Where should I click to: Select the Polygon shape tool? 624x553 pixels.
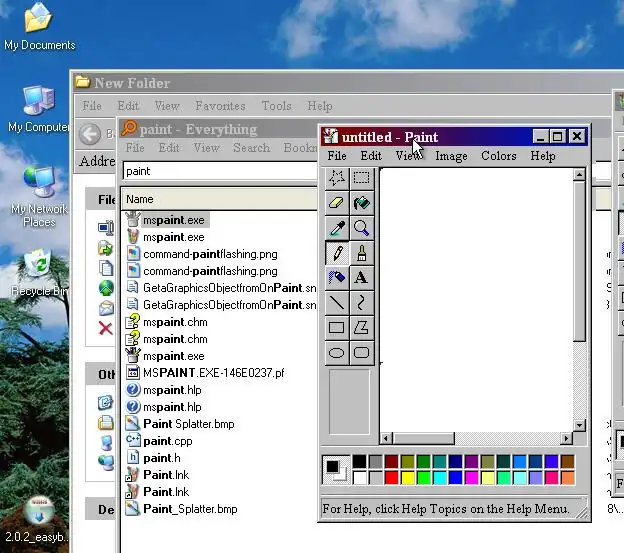pyautogui.click(x=361, y=328)
